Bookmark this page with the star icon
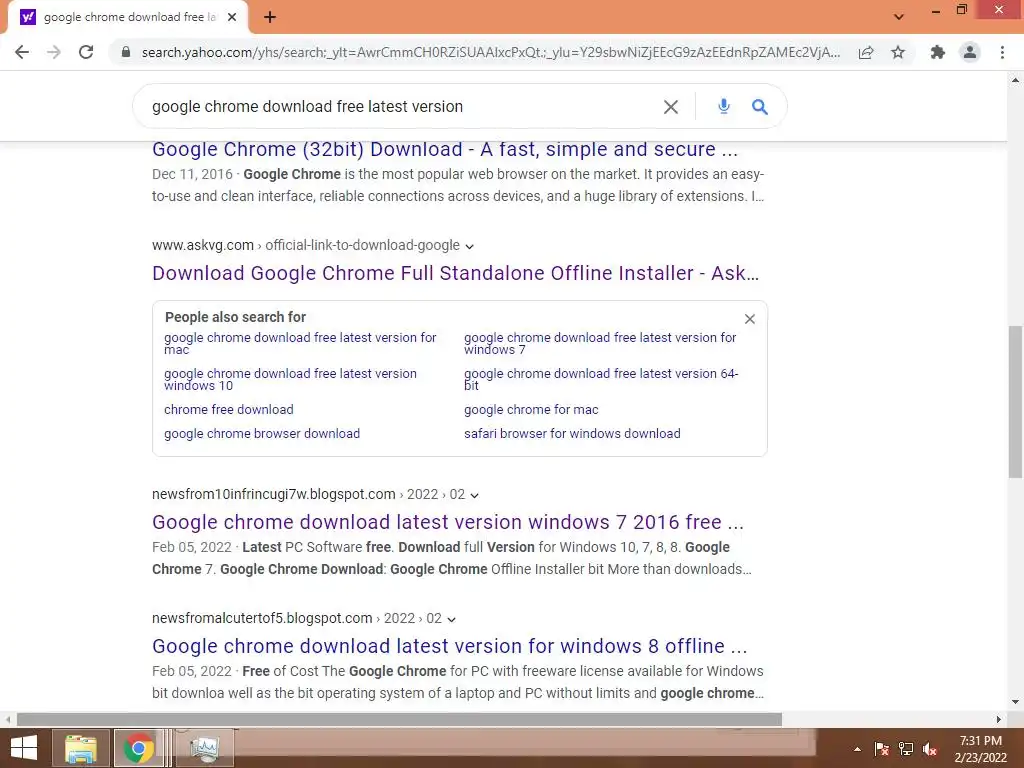The height and width of the screenshot is (768, 1024). coord(898,52)
